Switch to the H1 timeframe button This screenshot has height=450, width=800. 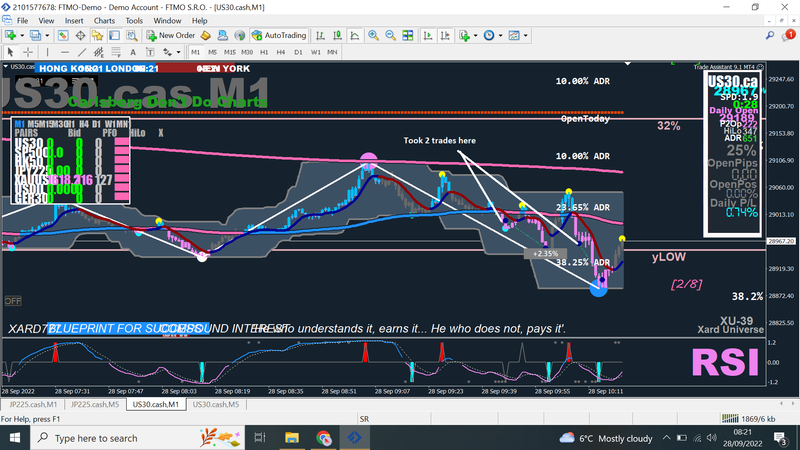click(x=264, y=52)
